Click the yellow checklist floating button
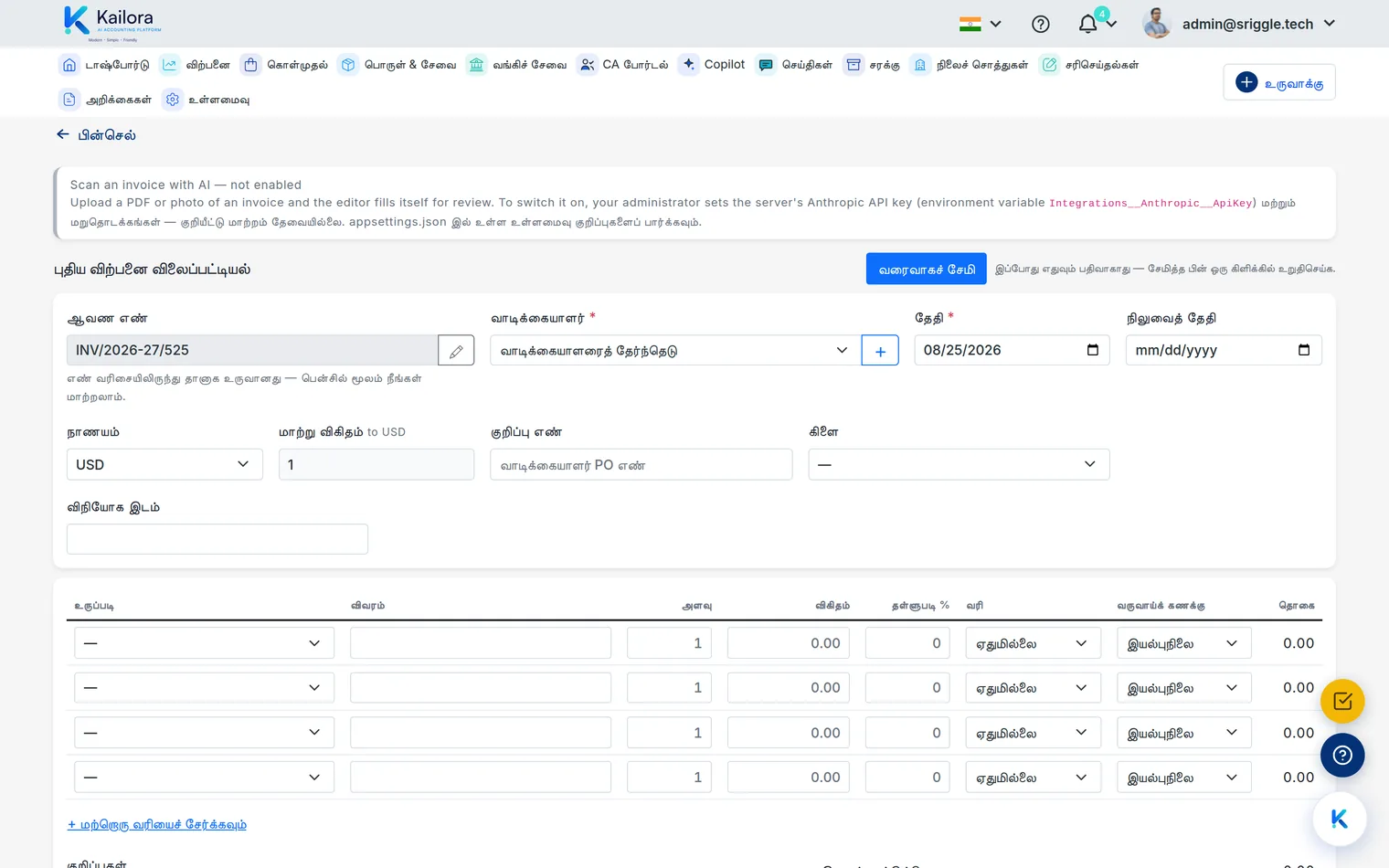Screen dimensions: 1389x868 [1342, 702]
